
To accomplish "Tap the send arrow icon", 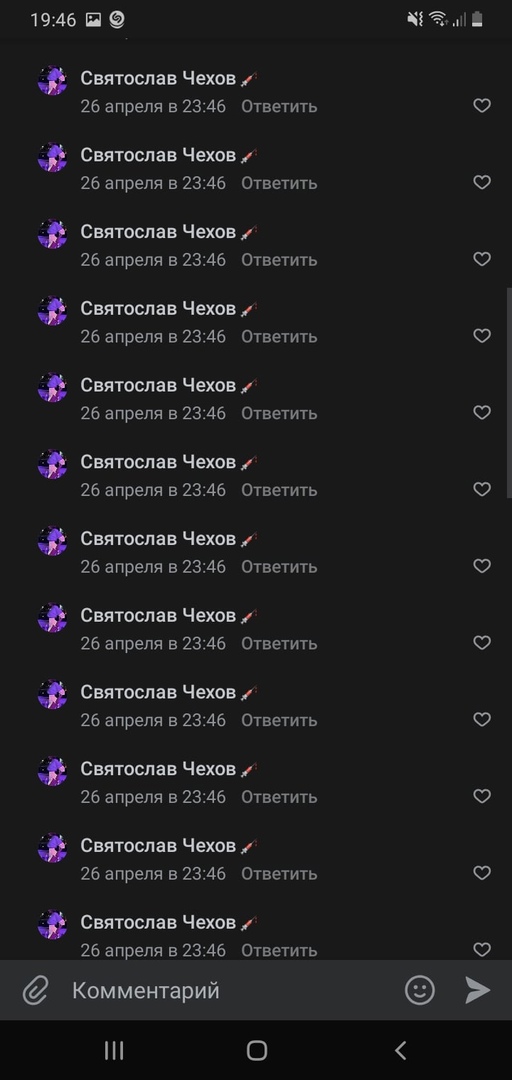I will pos(477,990).
